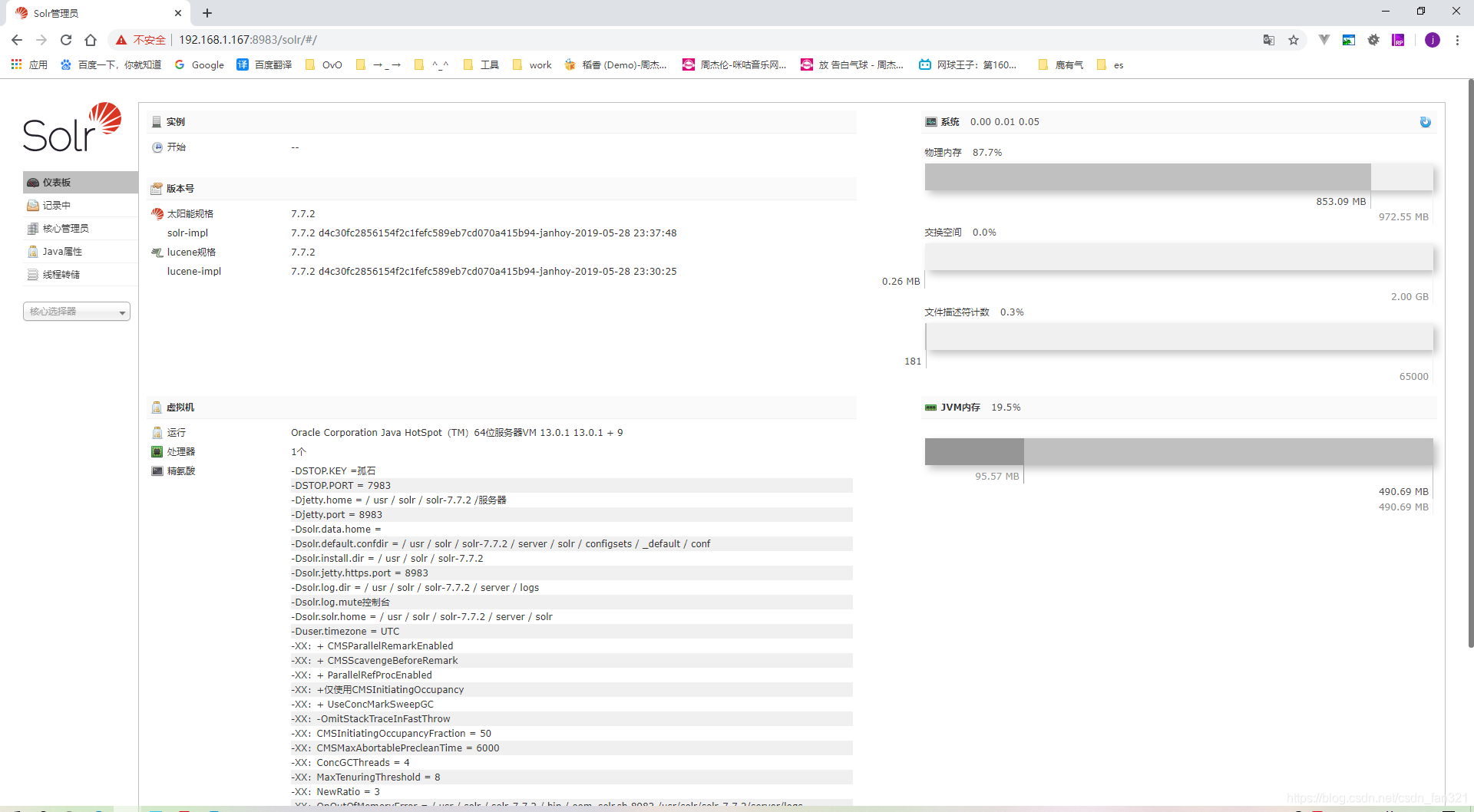Open the 稻香 (Demo) bookmark
The image size is (1474, 812).
point(616,65)
